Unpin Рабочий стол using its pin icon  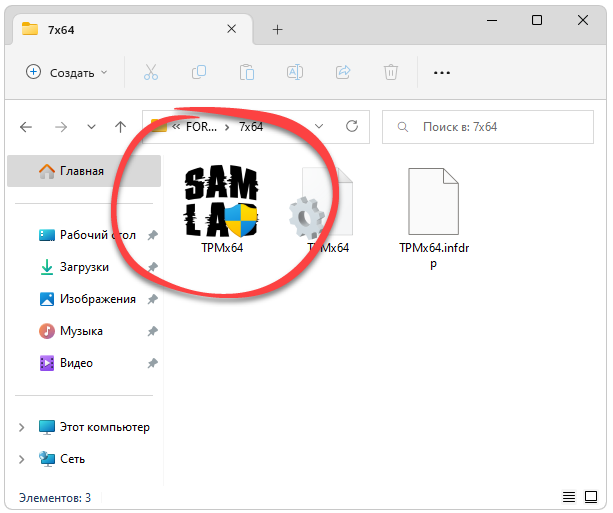coord(152,235)
